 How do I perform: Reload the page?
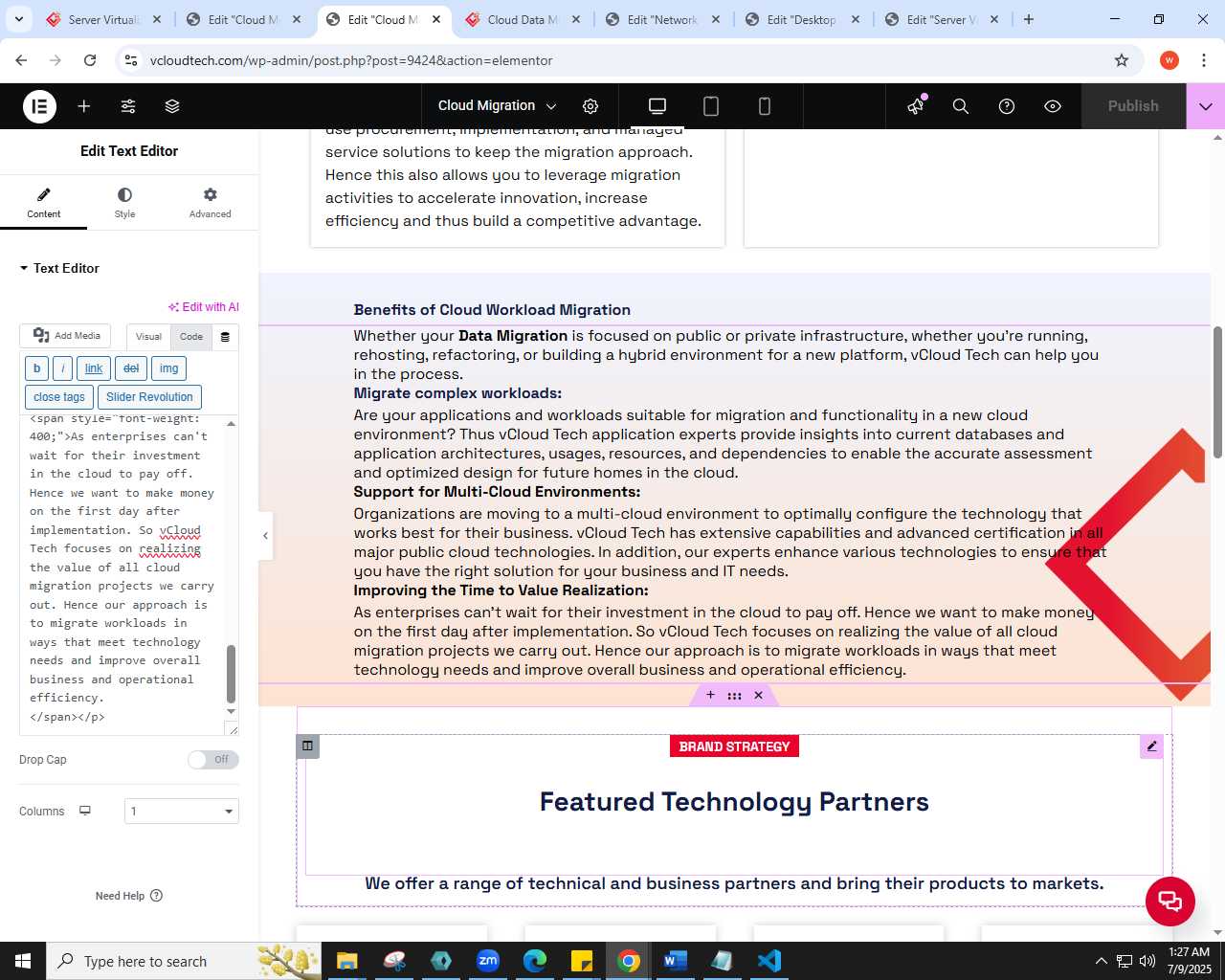pyautogui.click(x=90, y=60)
